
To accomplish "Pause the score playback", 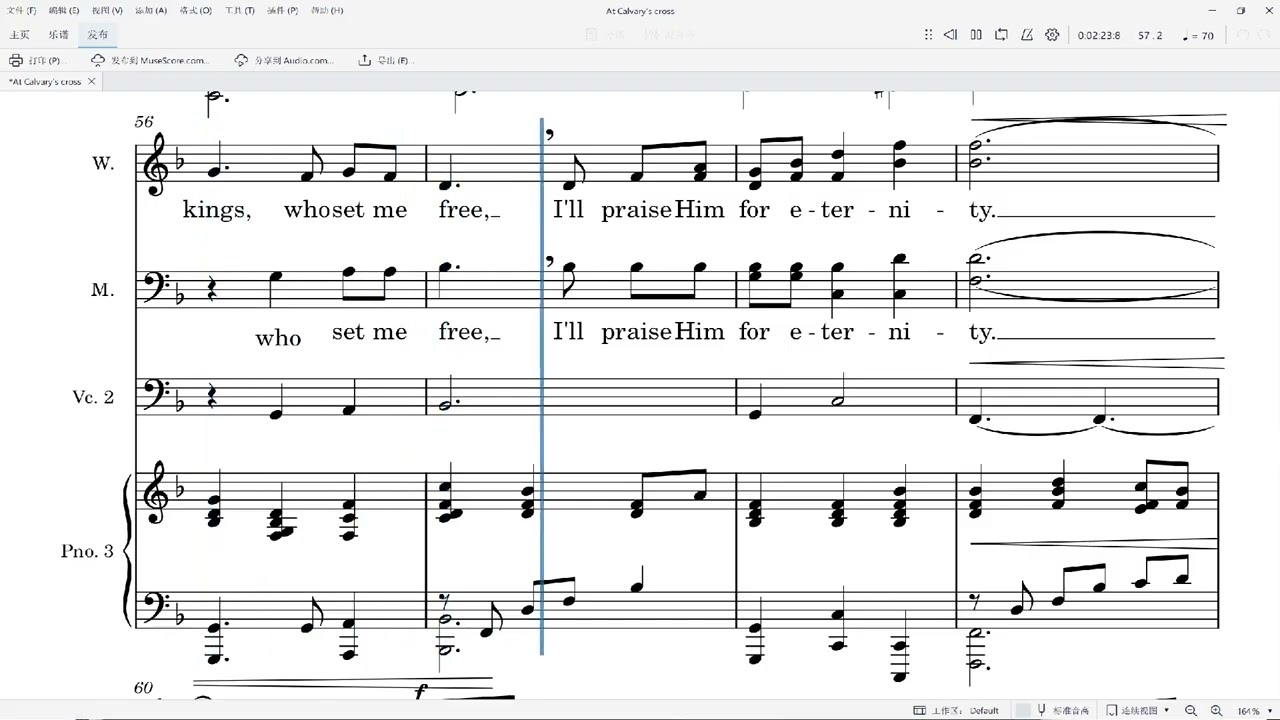I will click(977, 35).
